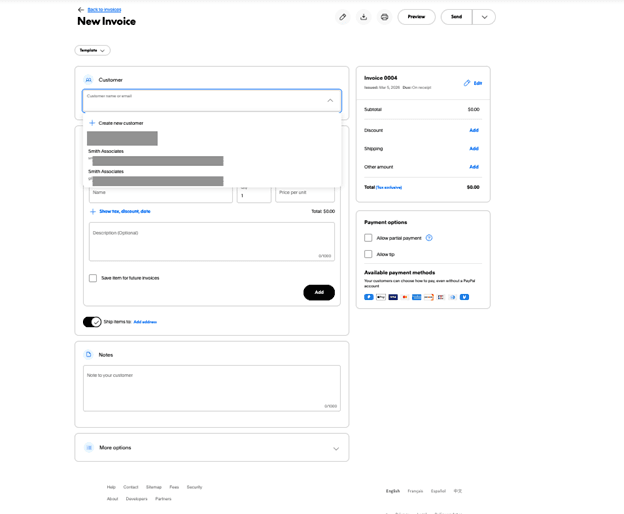Click the Note to your customer field
This screenshot has height=514, width=624.
coord(212,388)
